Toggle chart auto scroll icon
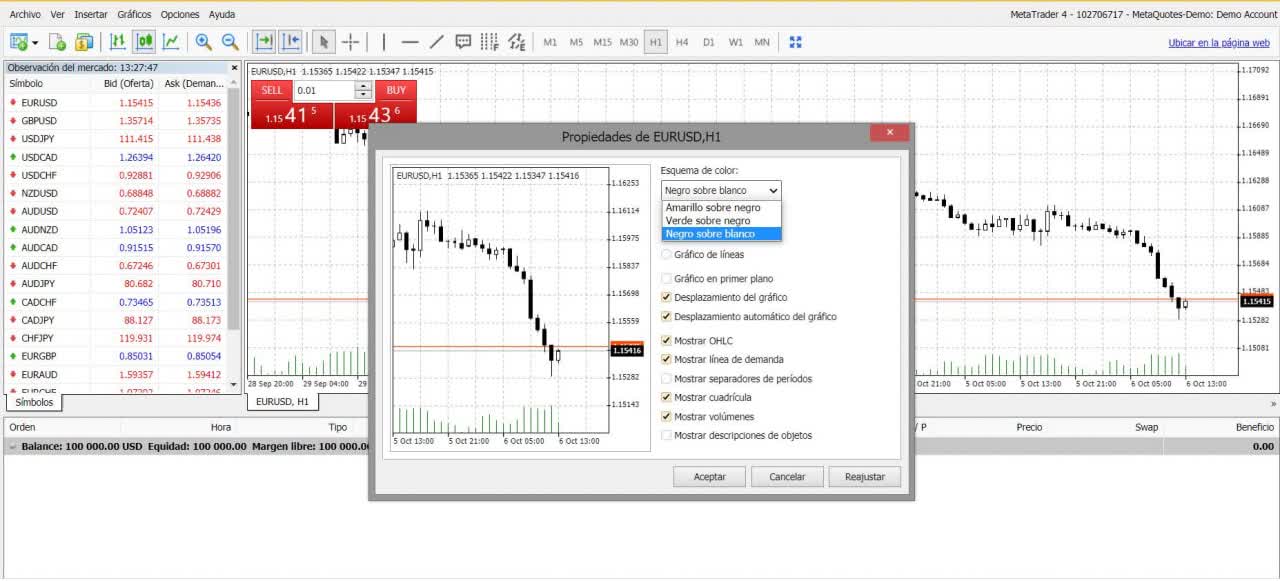The width and height of the screenshot is (1280, 581). point(264,42)
